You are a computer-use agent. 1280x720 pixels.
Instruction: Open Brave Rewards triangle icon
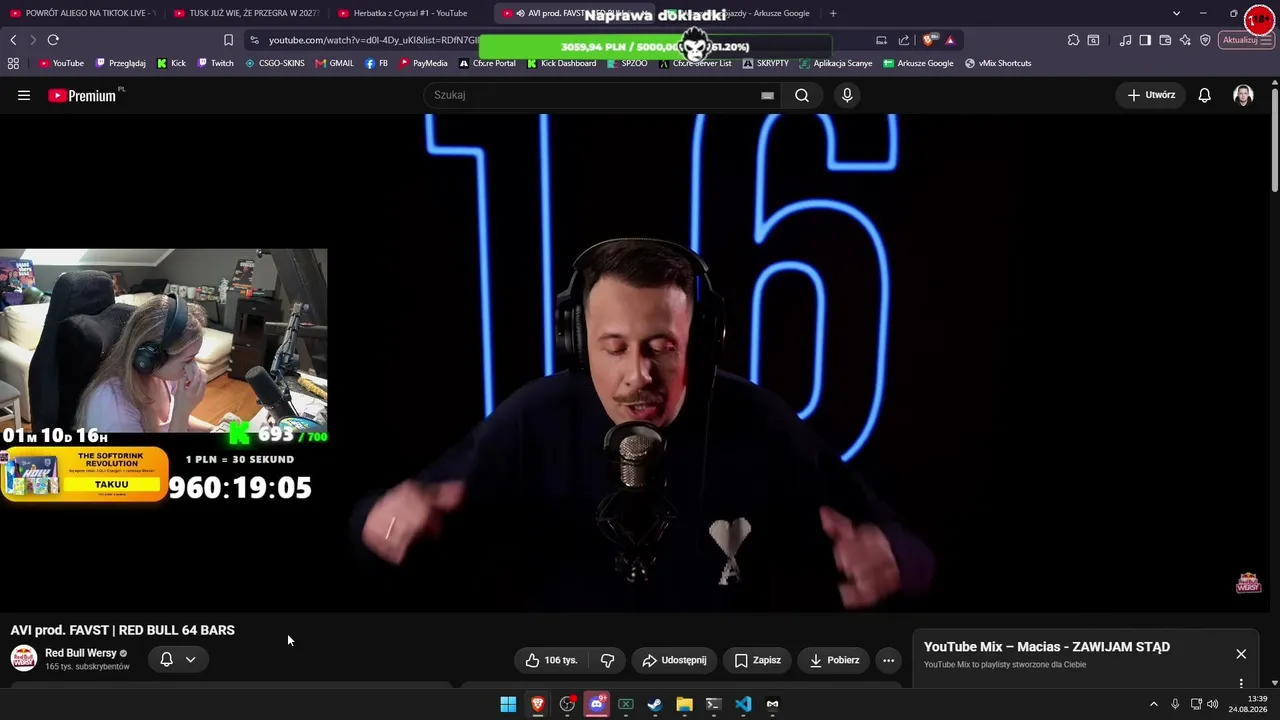(950, 40)
